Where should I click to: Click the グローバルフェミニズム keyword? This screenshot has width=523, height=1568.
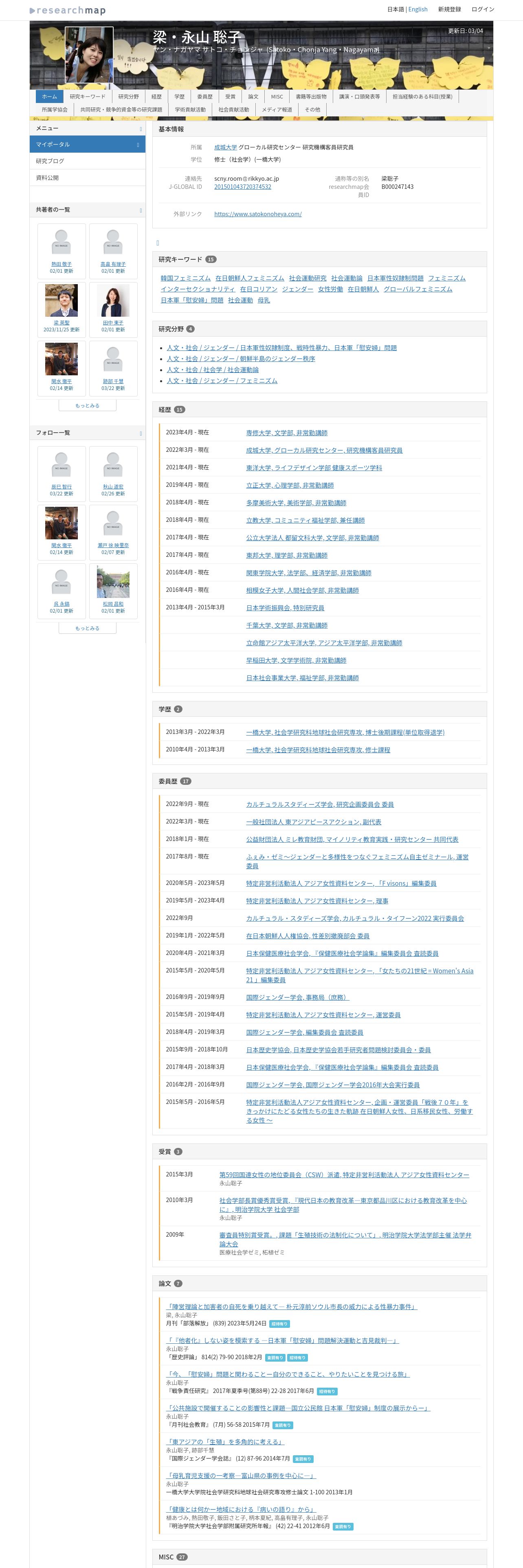(x=418, y=289)
